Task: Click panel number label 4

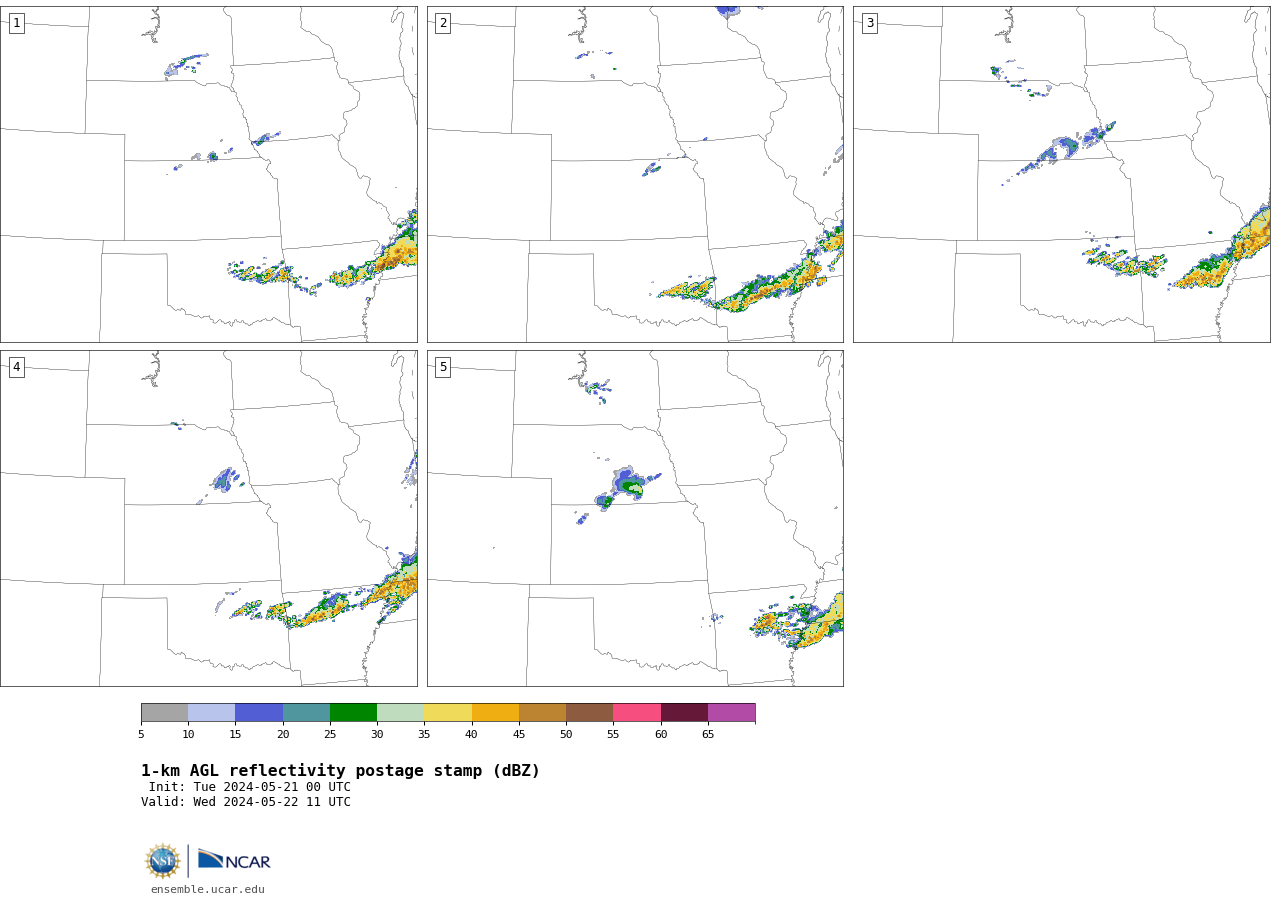Action: coord(16,367)
